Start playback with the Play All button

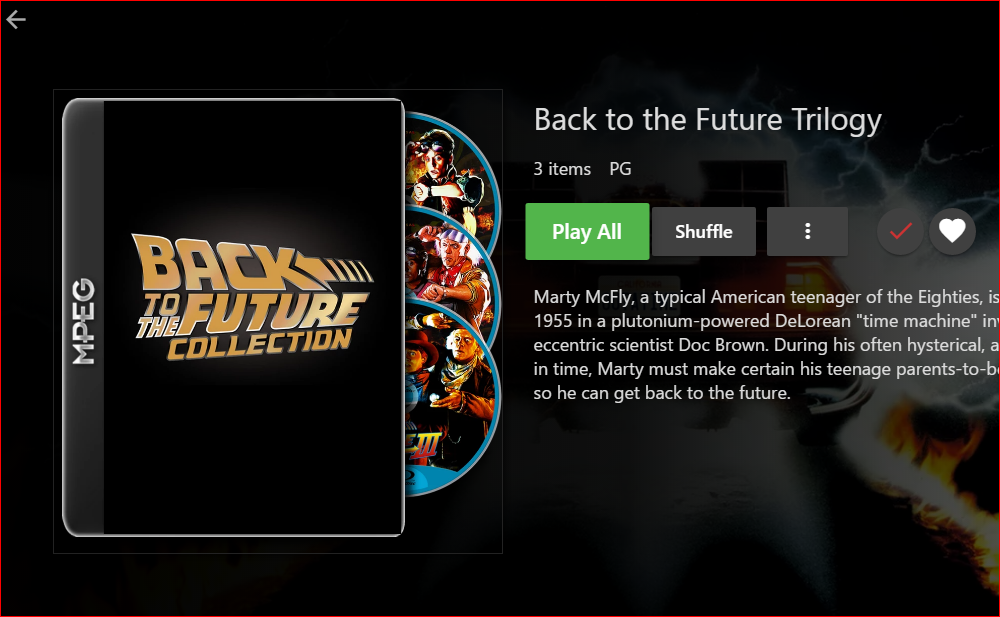click(x=587, y=232)
